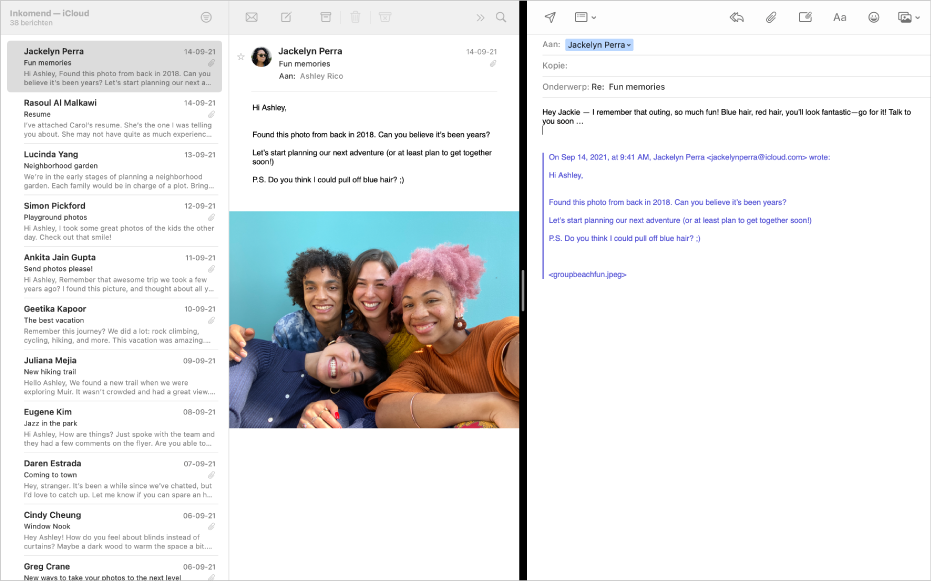Open the photo browser dropdown
931x583 pixels.
pyautogui.click(x=908, y=17)
